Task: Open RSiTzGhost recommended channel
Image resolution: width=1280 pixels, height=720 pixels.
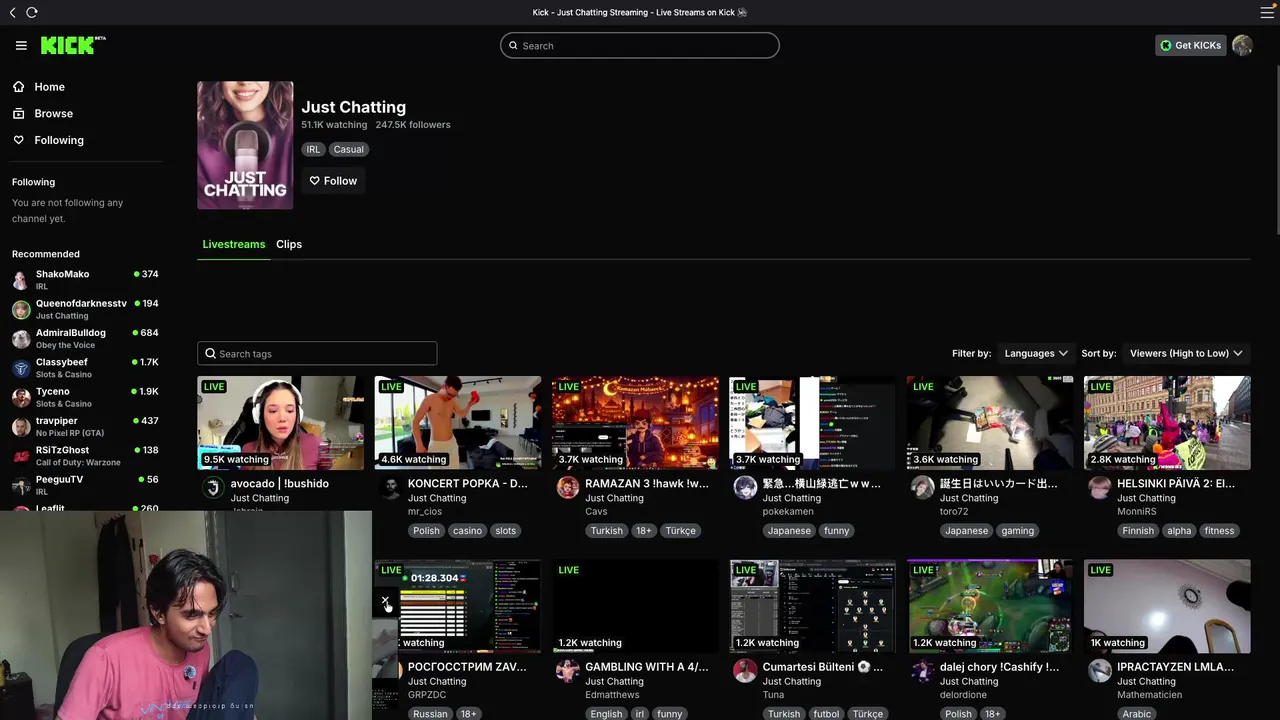Action: pyautogui.click(x=85, y=456)
